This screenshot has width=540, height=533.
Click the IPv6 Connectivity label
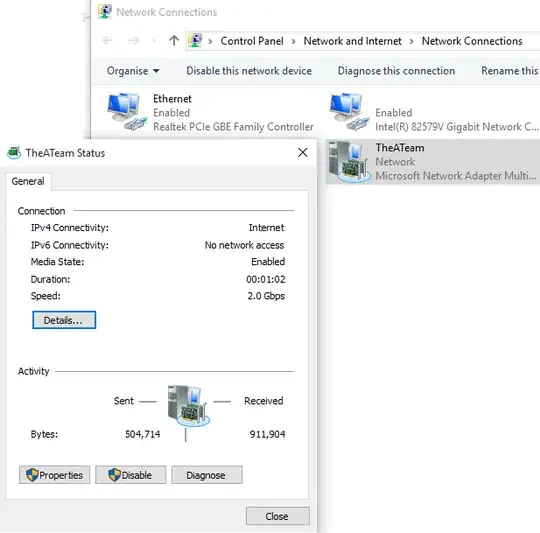[70, 245]
